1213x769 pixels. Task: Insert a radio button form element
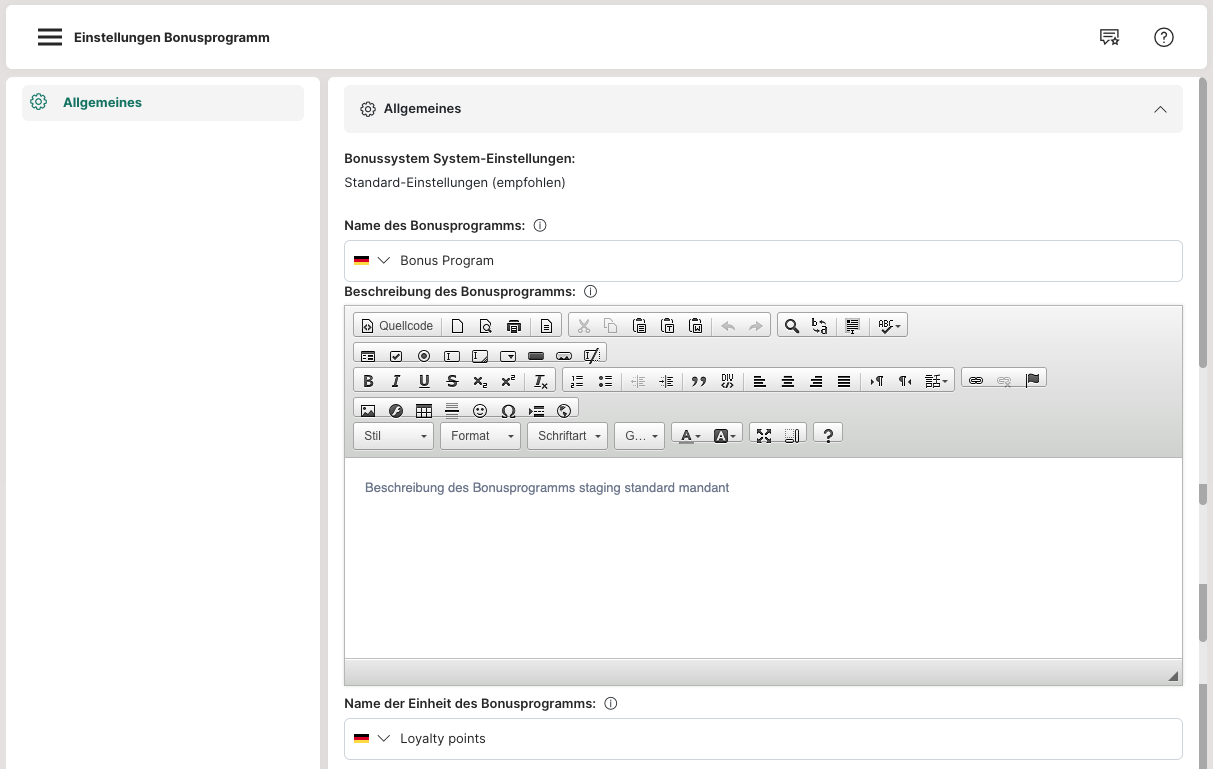(x=424, y=355)
